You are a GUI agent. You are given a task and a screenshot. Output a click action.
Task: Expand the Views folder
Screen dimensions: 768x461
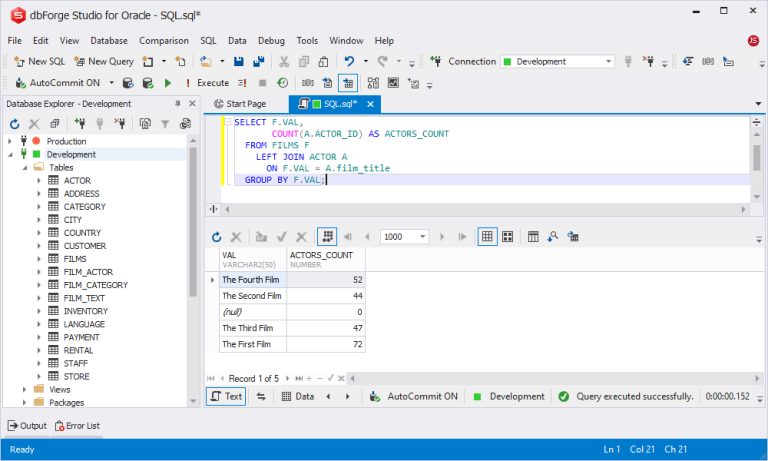24,389
